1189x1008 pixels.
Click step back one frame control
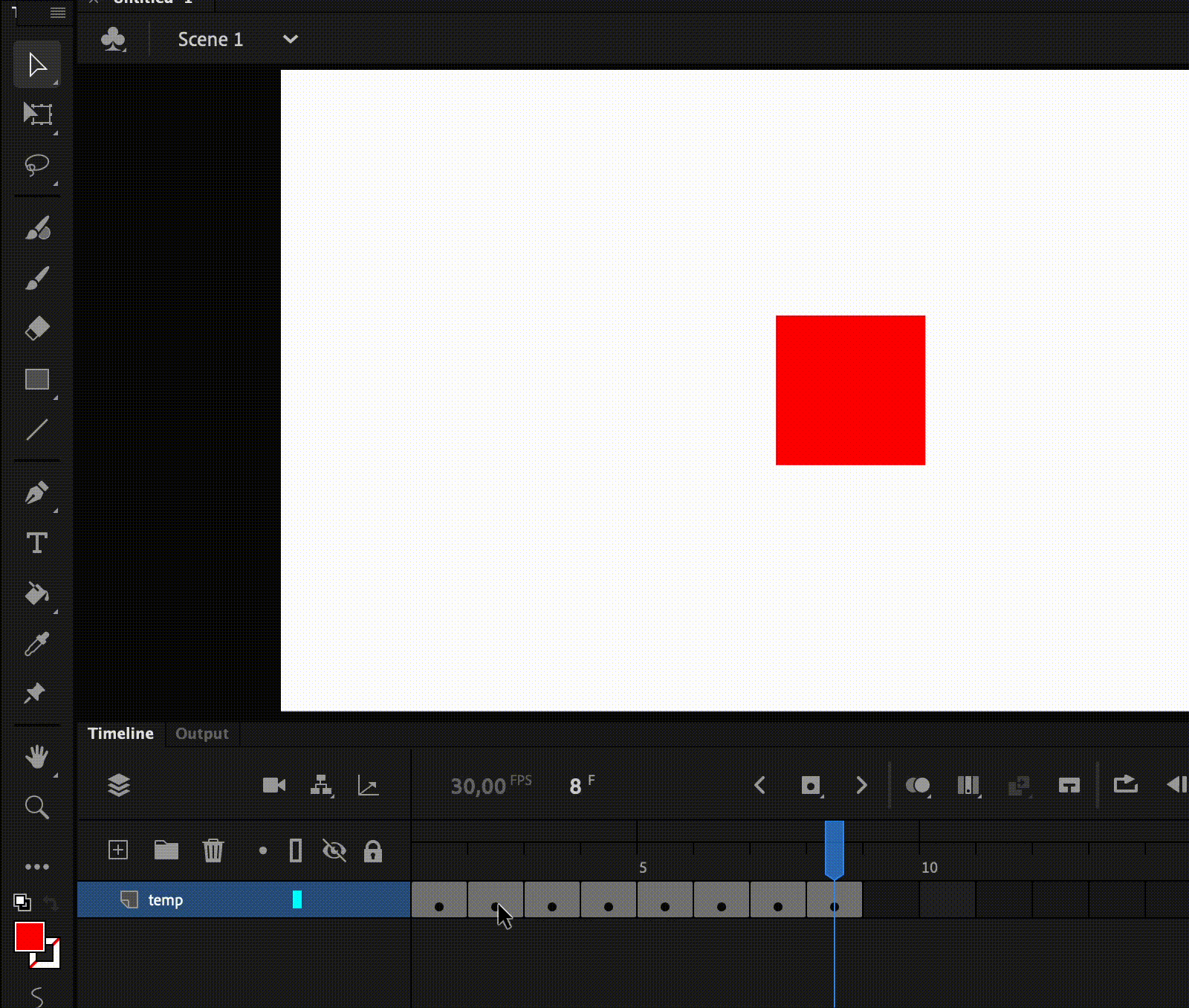click(1177, 785)
